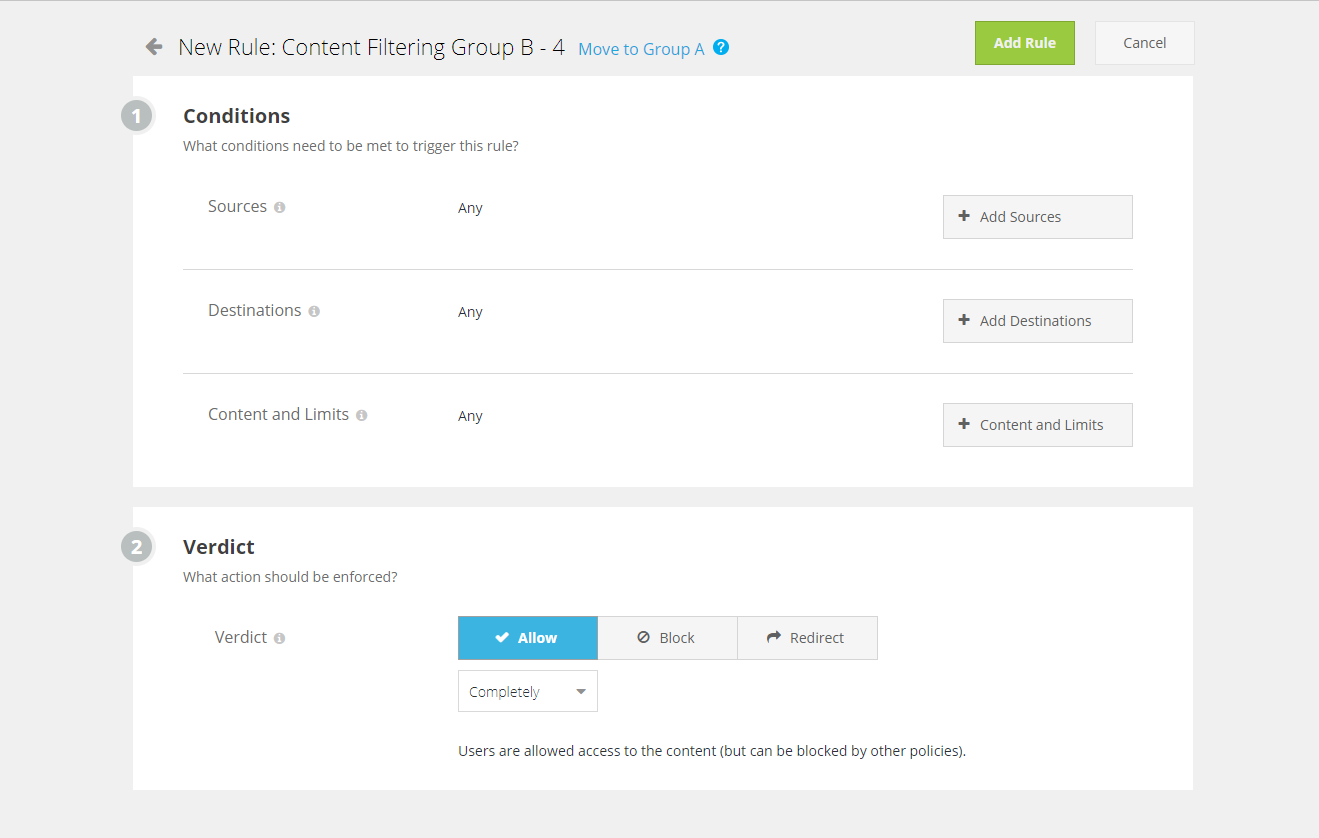Click the Content and Limits info icon
1319x838 pixels.
(x=362, y=416)
